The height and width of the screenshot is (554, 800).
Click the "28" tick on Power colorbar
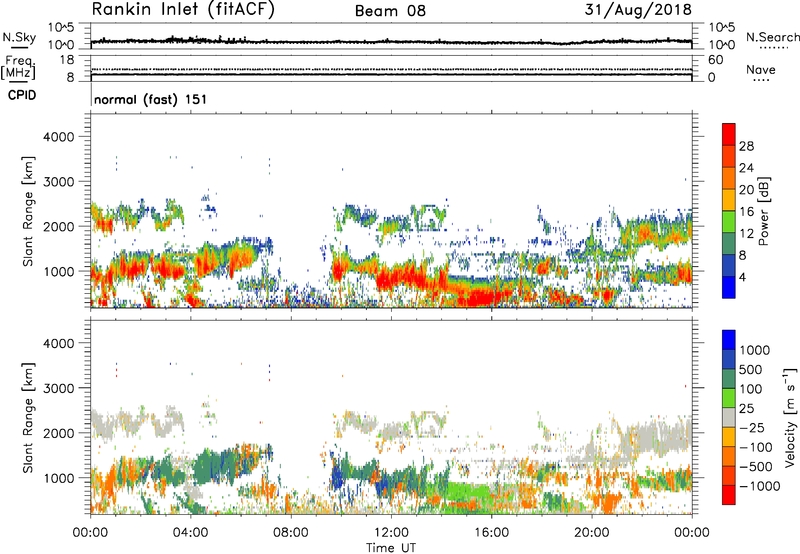(x=746, y=146)
